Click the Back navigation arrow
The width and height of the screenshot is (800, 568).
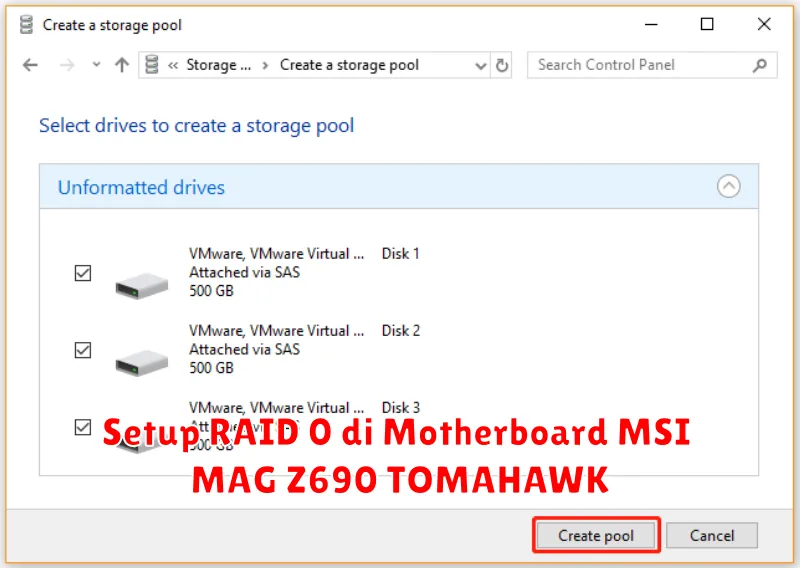click(30, 65)
